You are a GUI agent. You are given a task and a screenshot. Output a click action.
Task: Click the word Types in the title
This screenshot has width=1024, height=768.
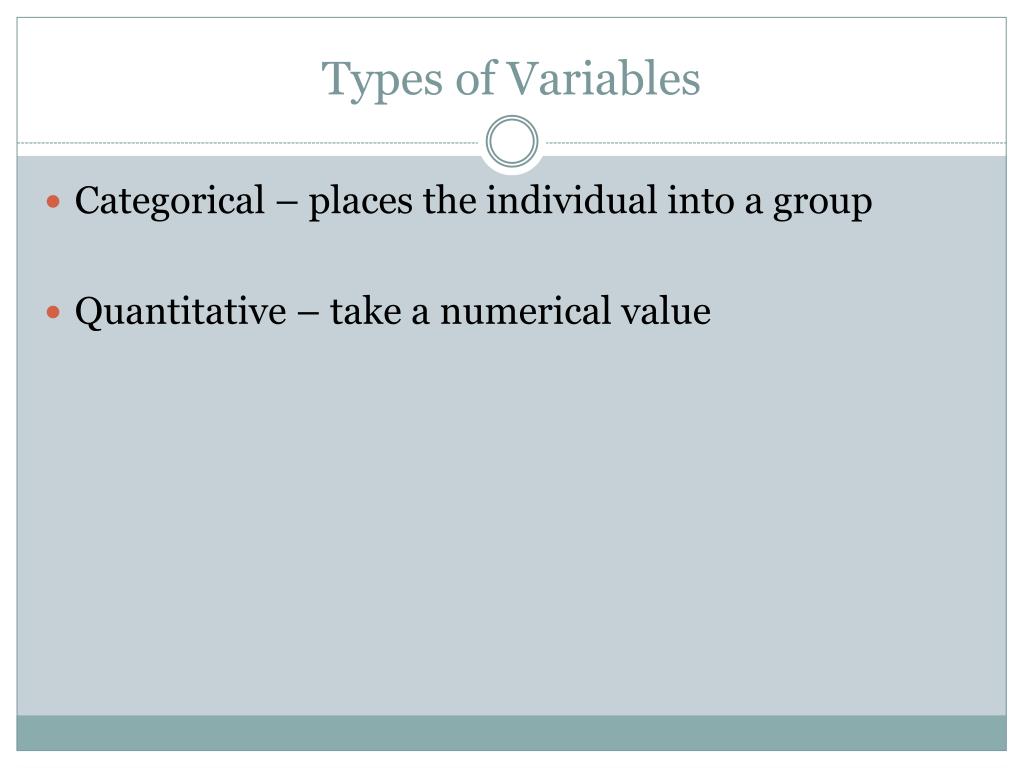tap(383, 81)
